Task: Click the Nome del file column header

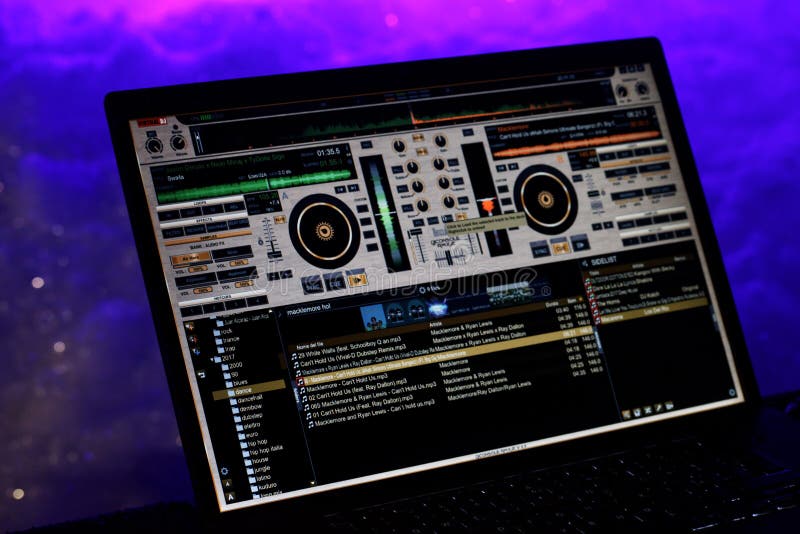Action: click(x=309, y=346)
